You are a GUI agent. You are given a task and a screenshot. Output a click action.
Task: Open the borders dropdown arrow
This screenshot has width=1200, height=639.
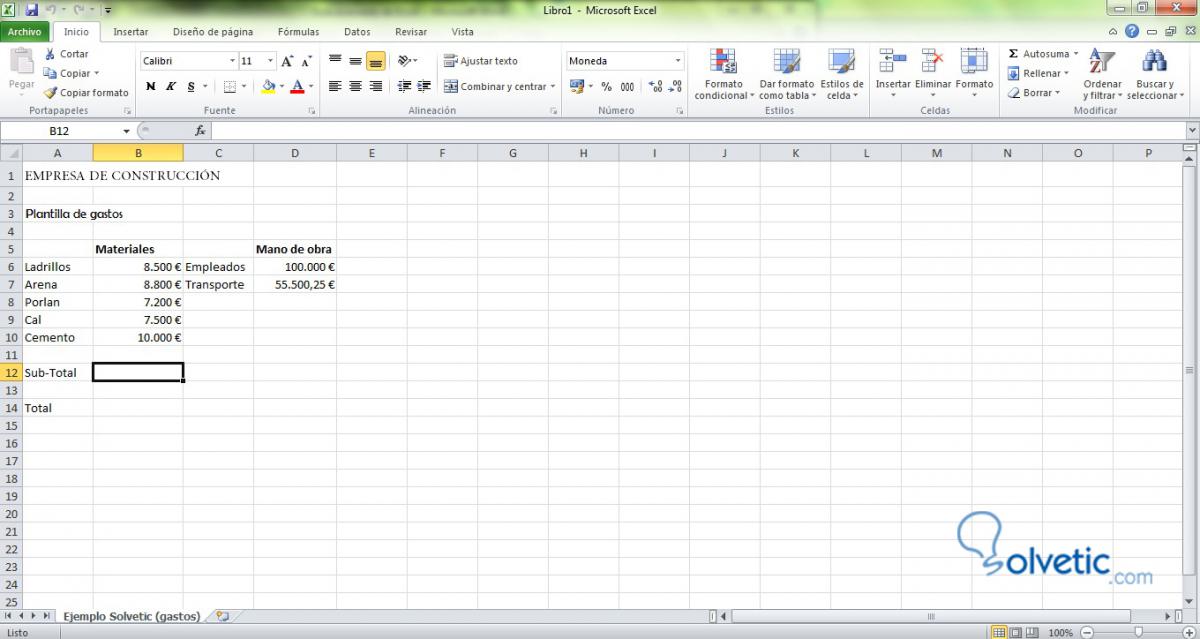click(x=245, y=86)
